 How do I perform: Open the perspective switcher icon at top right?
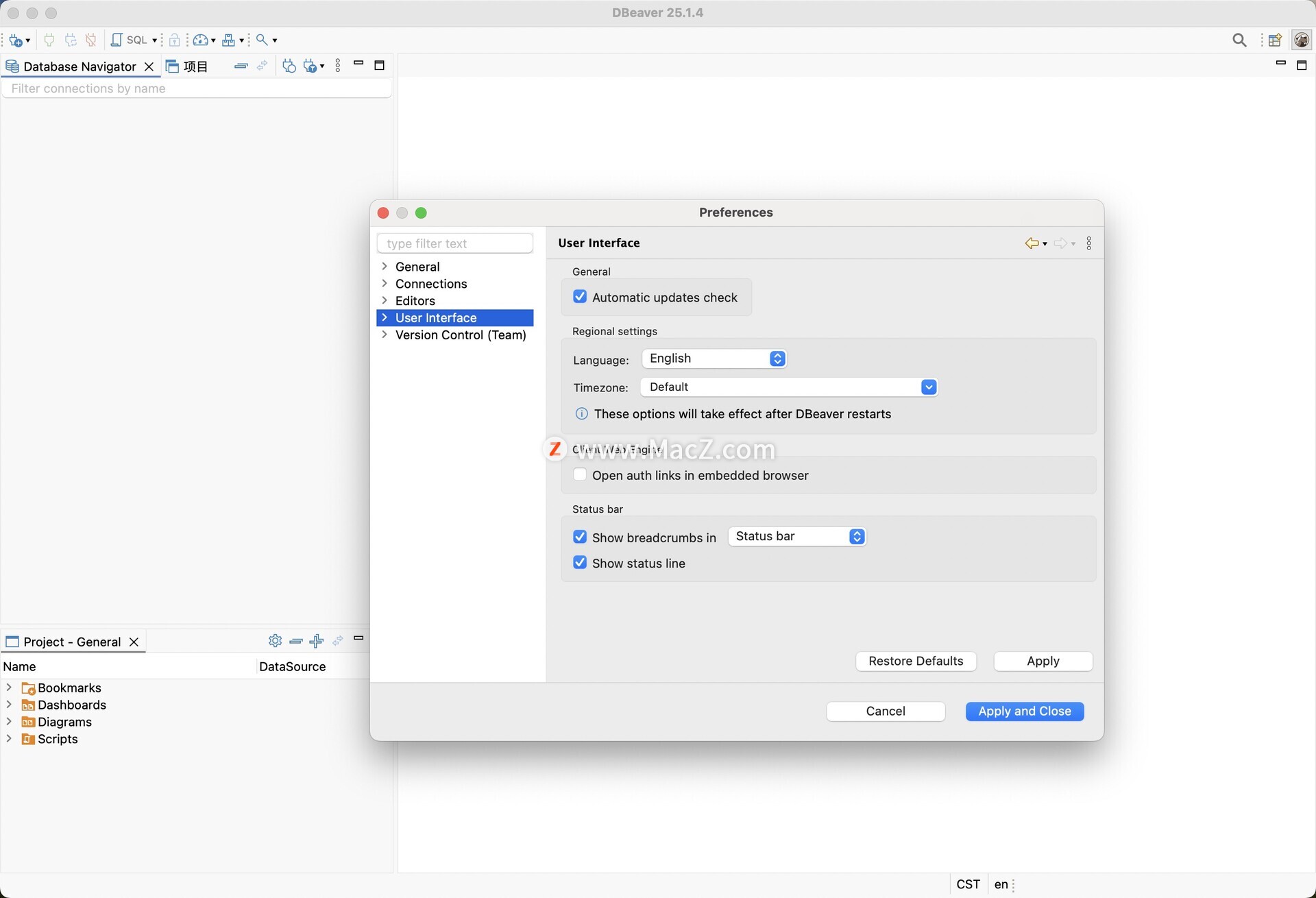(1275, 40)
